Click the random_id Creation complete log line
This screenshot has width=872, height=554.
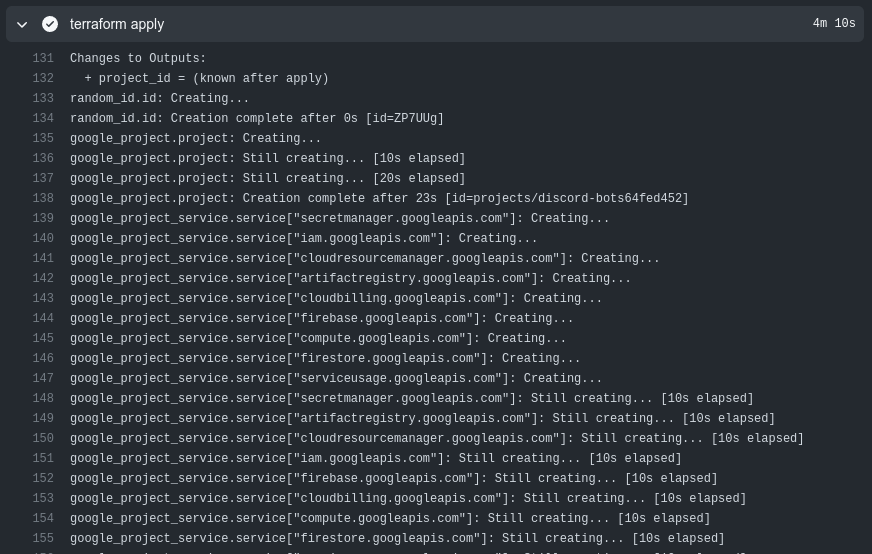point(257,118)
